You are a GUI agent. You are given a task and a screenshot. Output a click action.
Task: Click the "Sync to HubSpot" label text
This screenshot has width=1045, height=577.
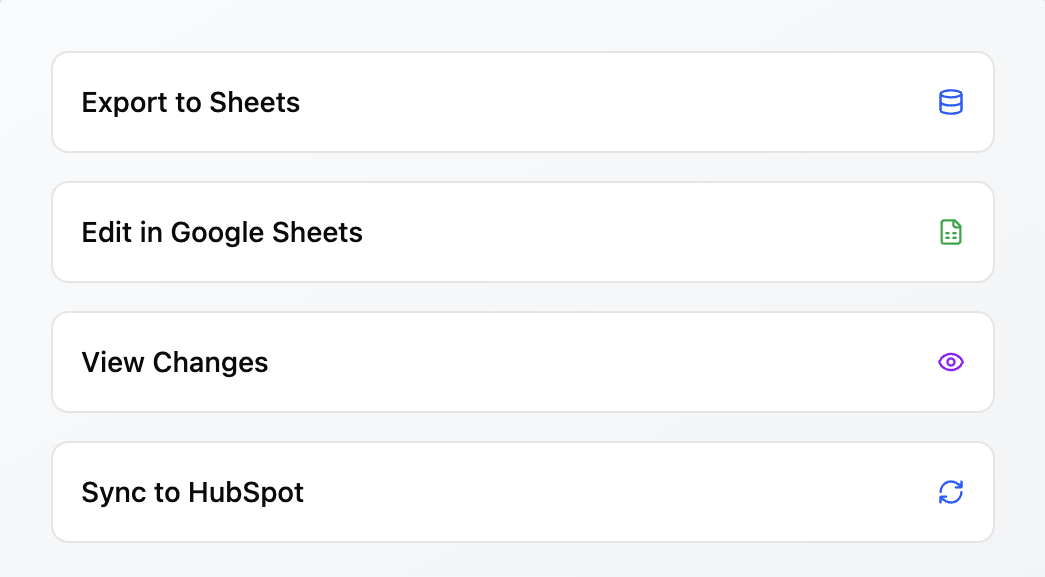pos(192,492)
